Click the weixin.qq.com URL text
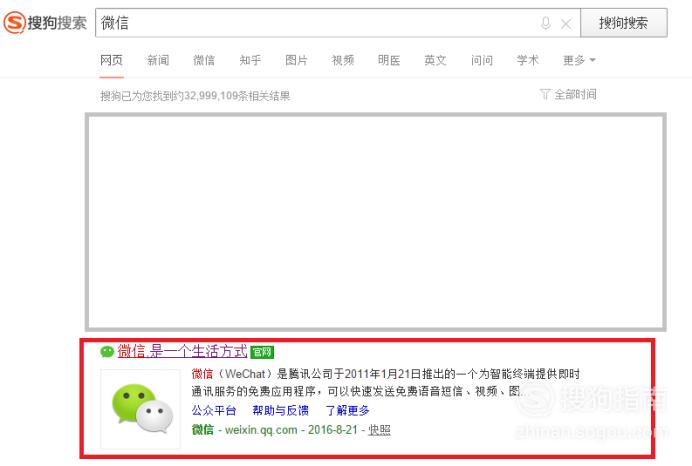 click(261, 430)
